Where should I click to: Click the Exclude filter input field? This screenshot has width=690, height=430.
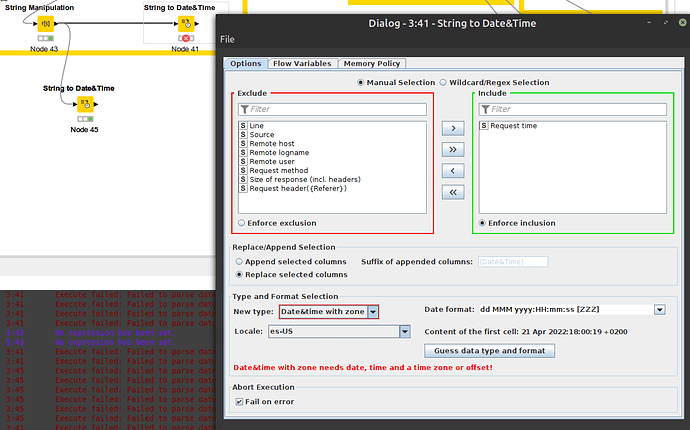[x=332, y=109]
